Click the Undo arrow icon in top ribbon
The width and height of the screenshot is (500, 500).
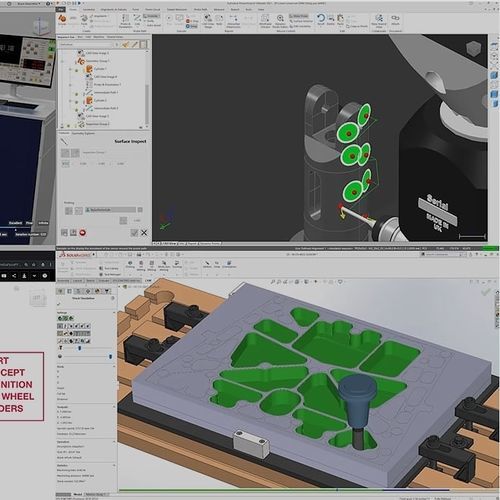(x=321, y=18)
